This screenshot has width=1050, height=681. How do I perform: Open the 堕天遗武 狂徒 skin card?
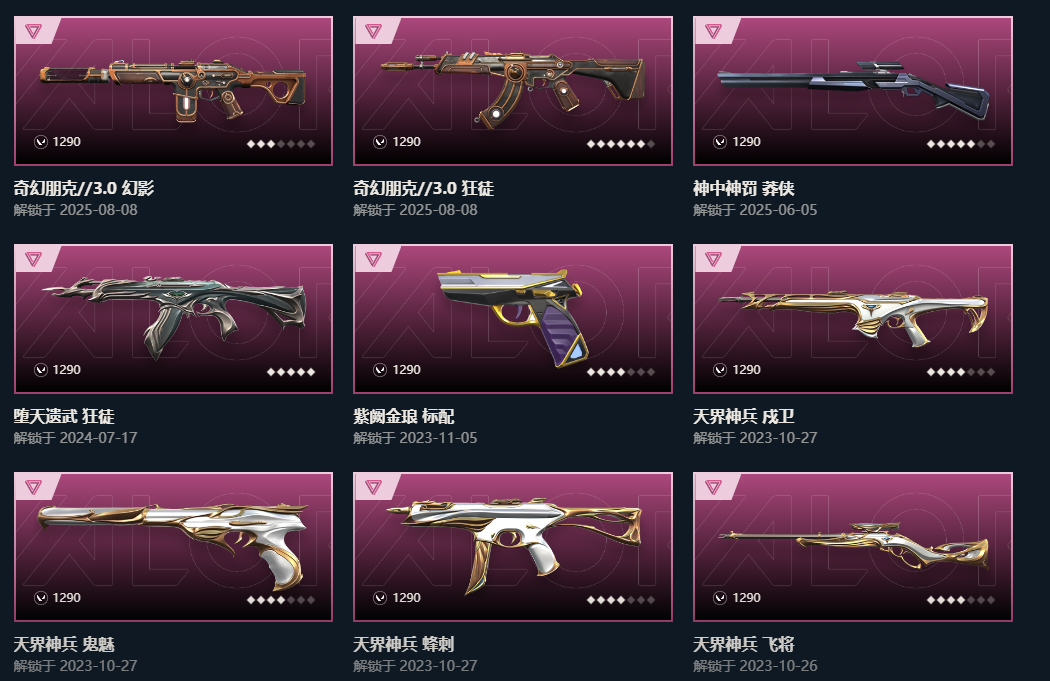(x=173, y=319)
